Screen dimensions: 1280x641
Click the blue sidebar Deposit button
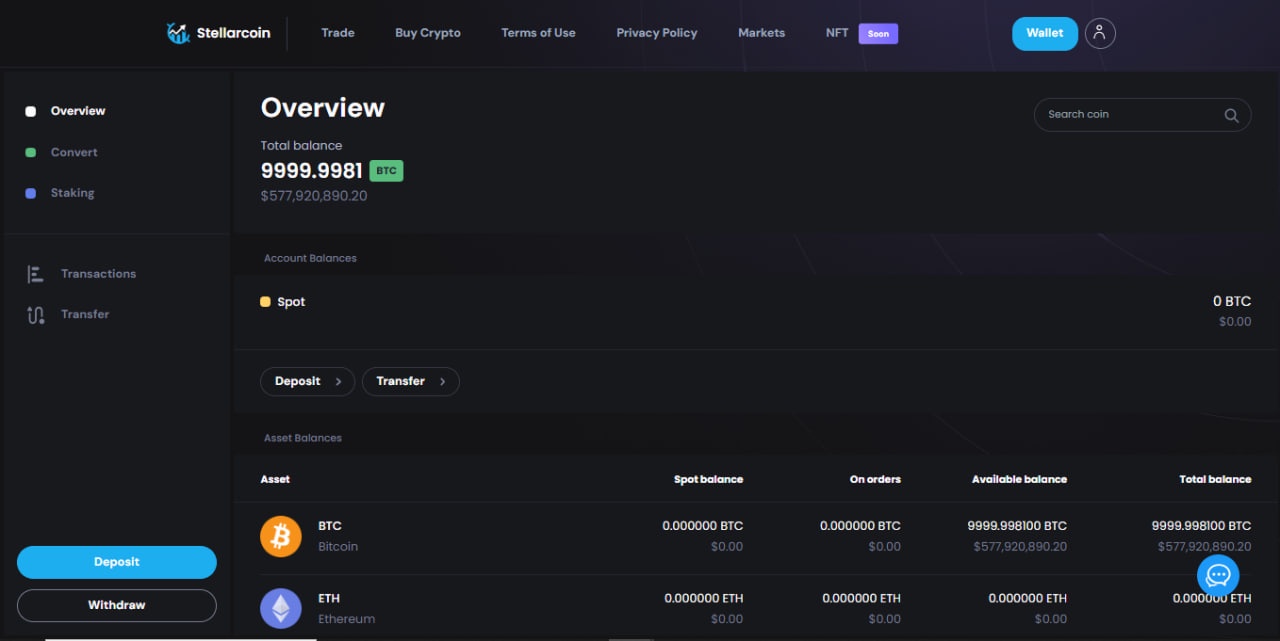click(117, 562)
